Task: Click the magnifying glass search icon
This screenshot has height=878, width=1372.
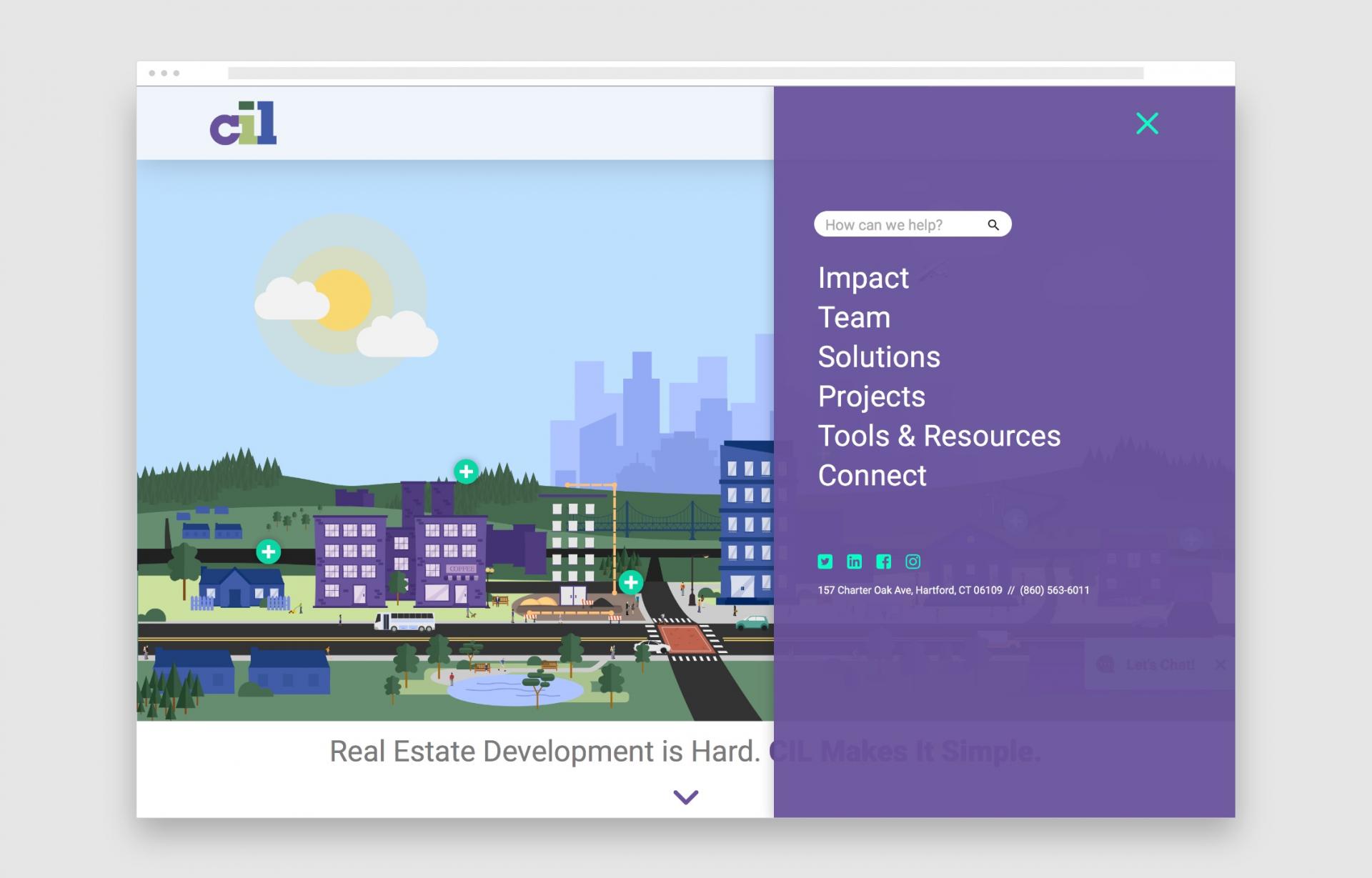Action: 993,224
